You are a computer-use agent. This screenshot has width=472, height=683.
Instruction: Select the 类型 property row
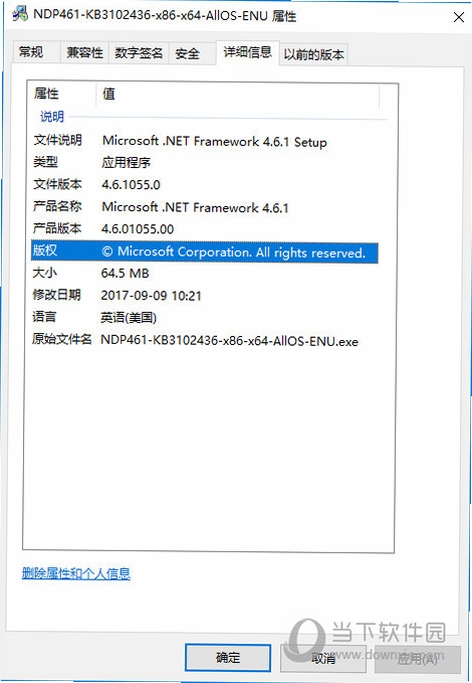[x=205, y=162]
